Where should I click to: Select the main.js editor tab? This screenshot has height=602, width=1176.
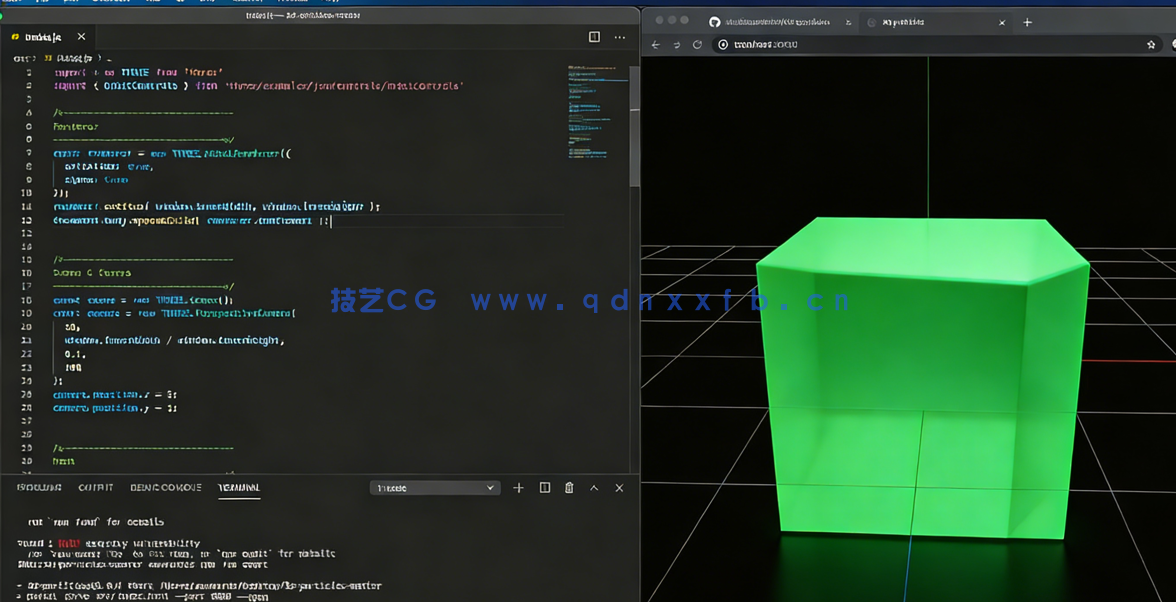click(45, 36)
